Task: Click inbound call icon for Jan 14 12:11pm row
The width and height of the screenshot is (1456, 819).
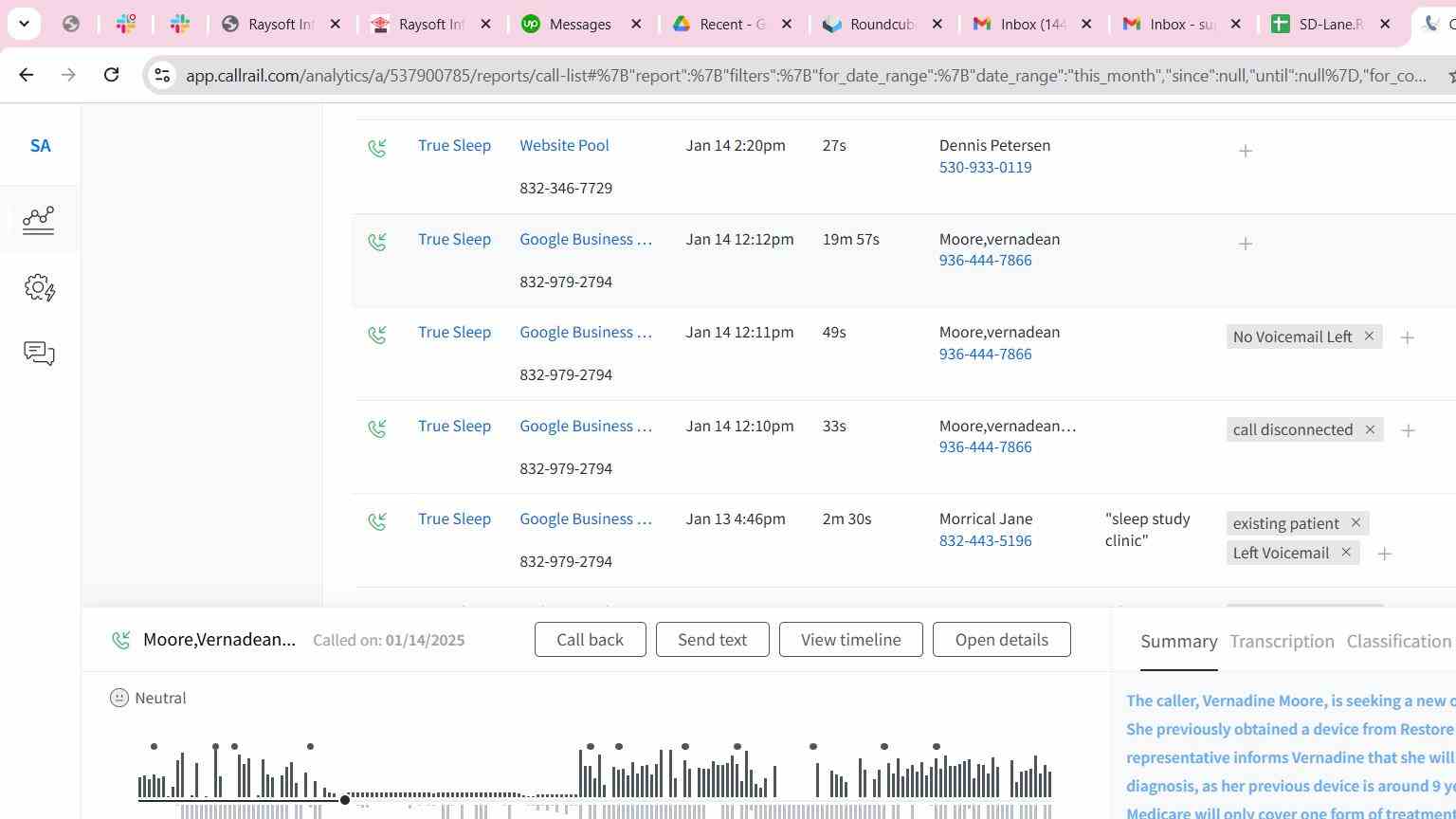Action: pyautogui.click(x=377, y=335)
